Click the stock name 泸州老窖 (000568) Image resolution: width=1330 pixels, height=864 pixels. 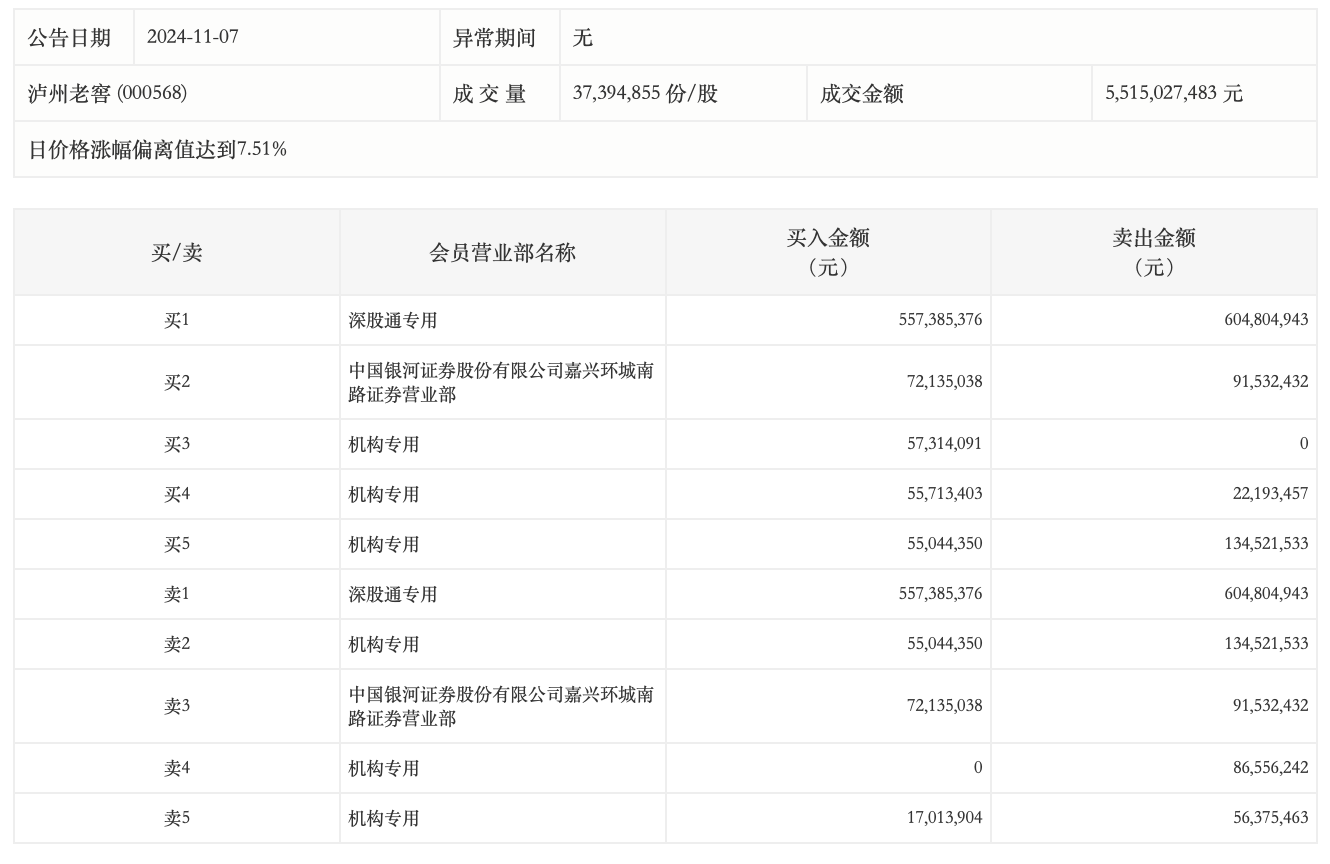(x=107, y=94)
